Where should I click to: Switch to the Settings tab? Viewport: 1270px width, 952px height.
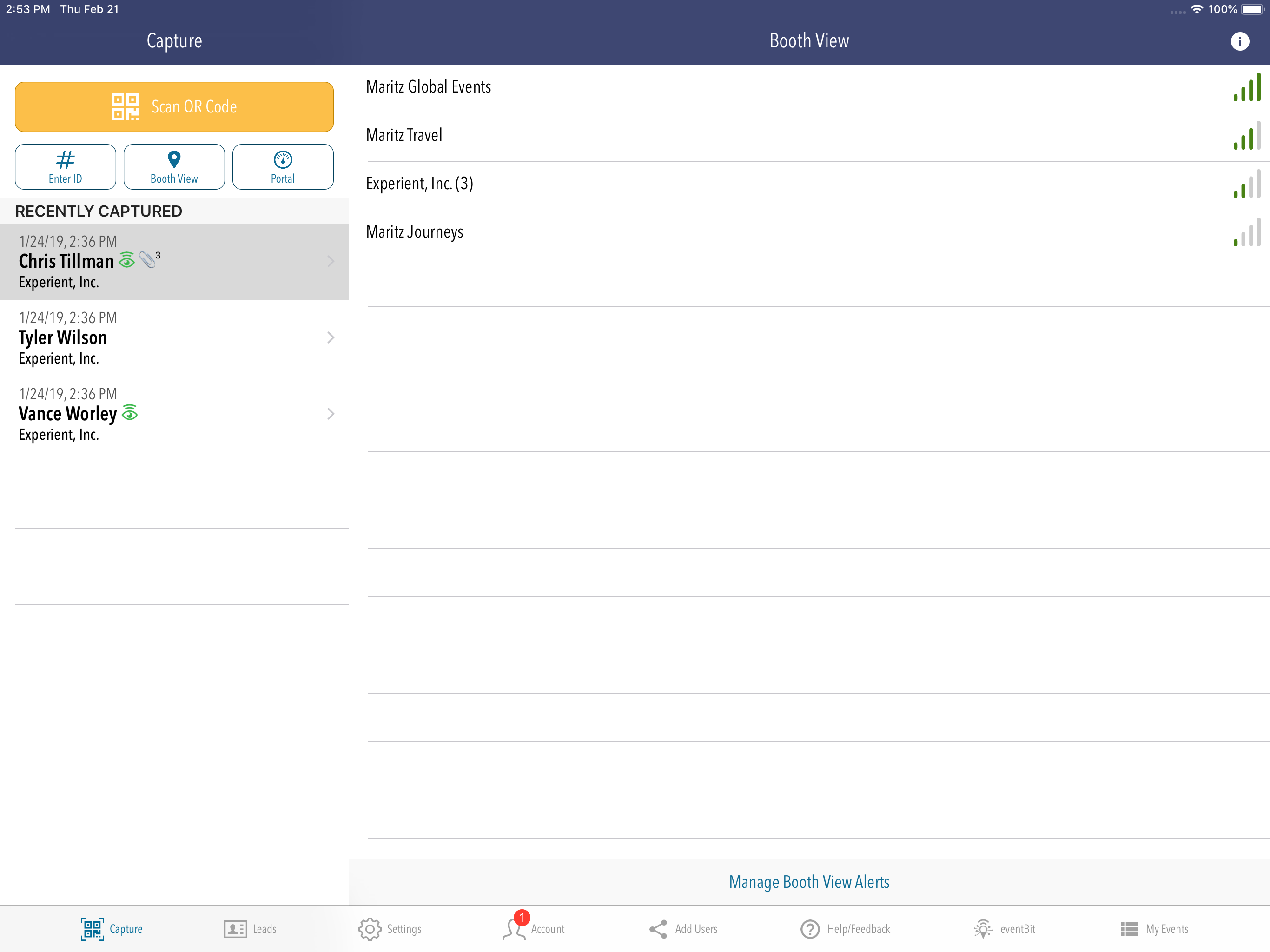point(390,928)
